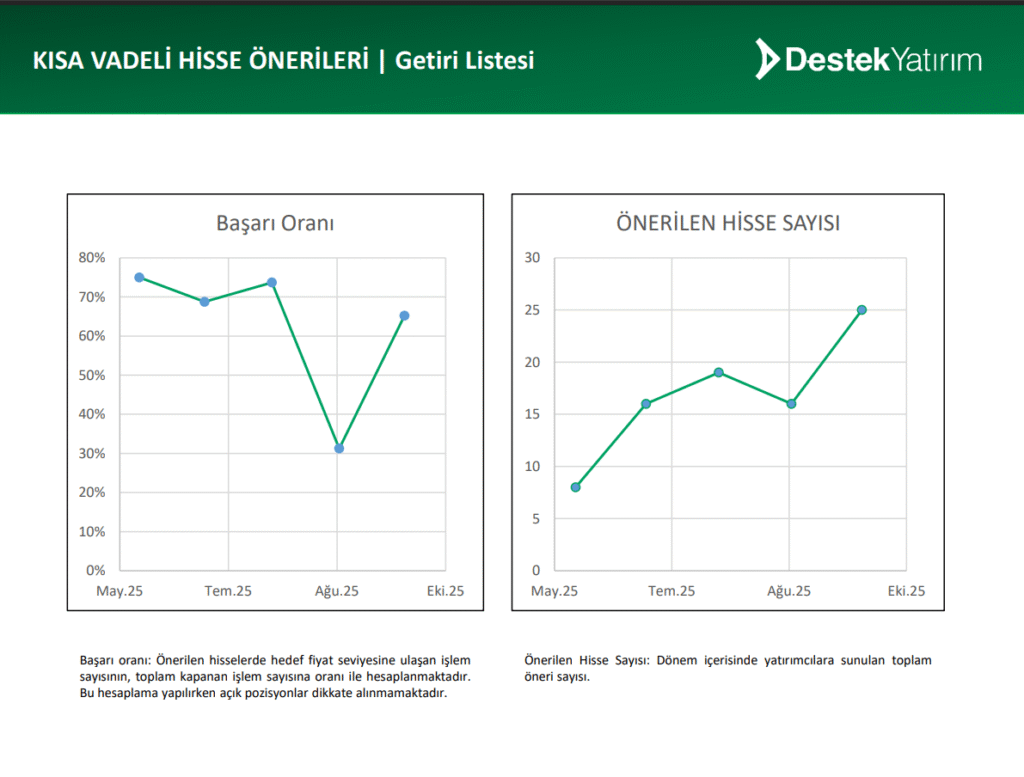Click the 50% label on Başarı Oranı y-axis
Screen dimensions: 1024x777
coord(92,375)
